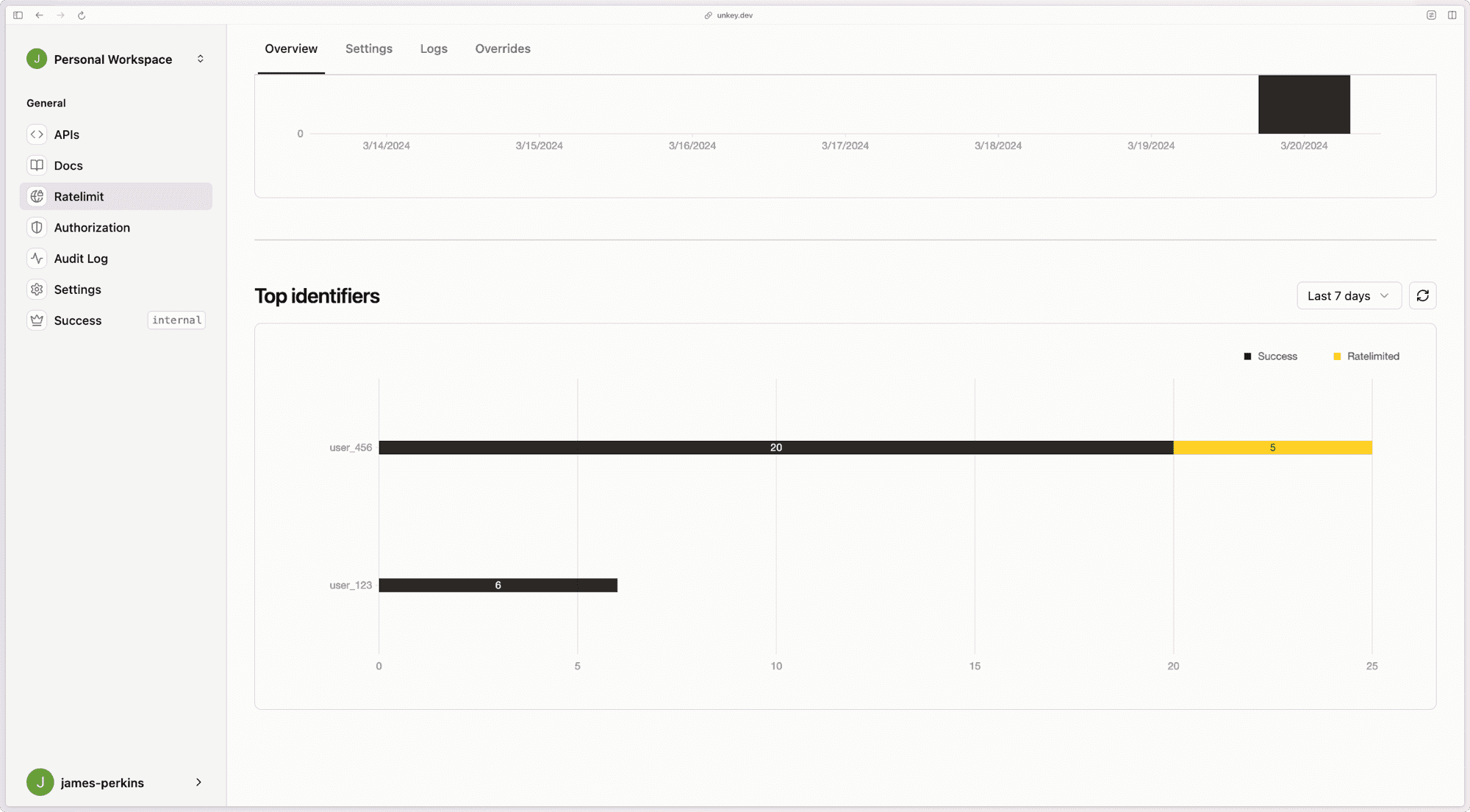Click the Settings tab on Overview
Screen dimensions: 1470x812
(368, 48)
